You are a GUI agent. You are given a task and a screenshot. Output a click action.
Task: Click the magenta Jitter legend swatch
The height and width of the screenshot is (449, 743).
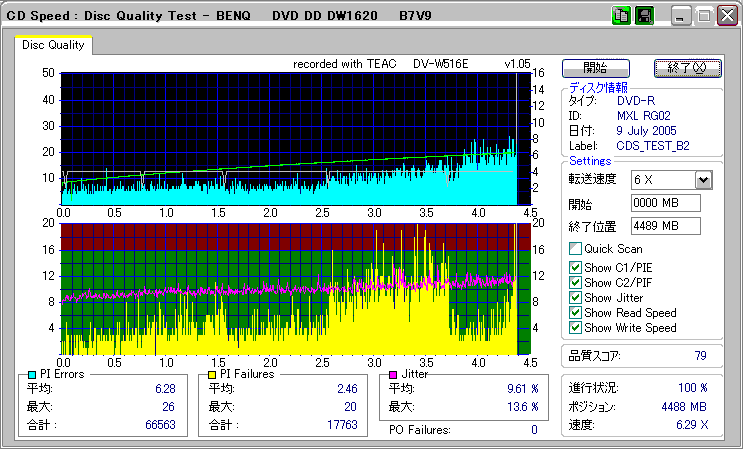click(392, 374)
